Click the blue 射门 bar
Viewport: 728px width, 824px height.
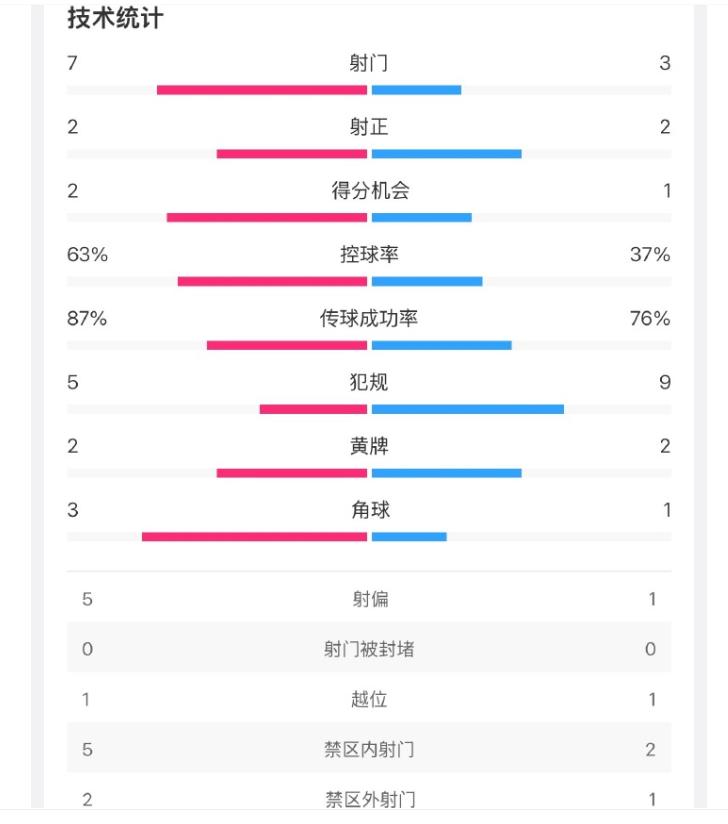[416, 90]
